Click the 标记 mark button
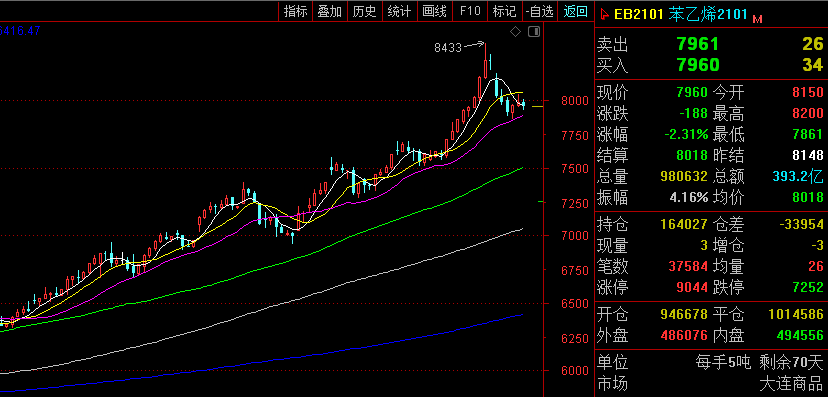This screenshot has height=397, width=828. coord(504,11)
